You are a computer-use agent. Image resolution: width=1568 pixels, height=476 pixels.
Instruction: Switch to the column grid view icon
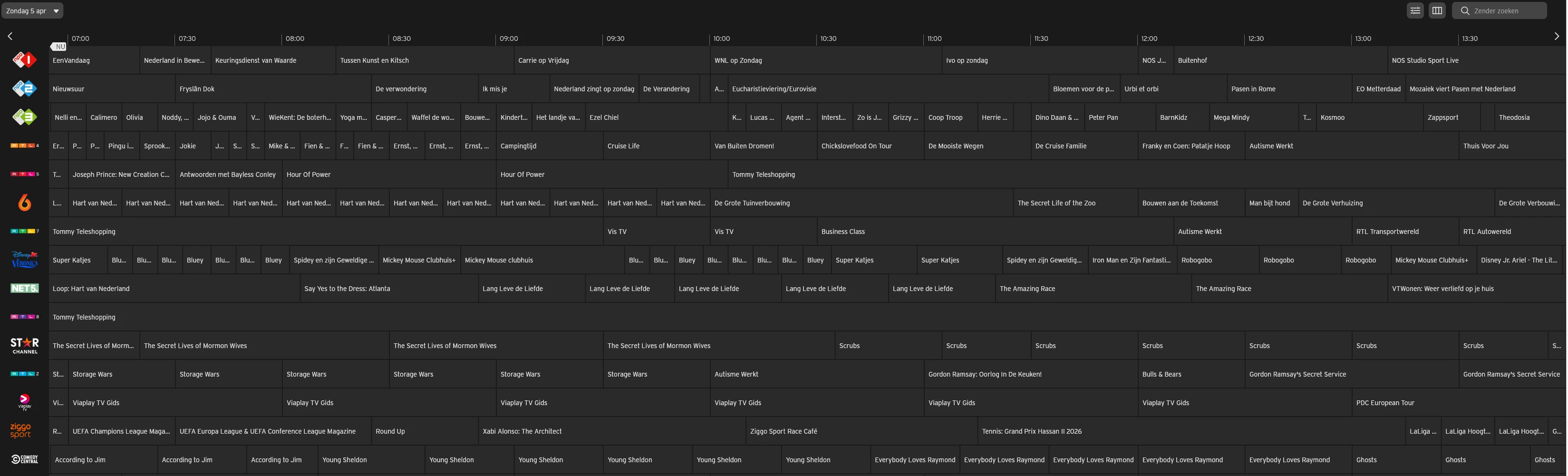(1437, 10)
